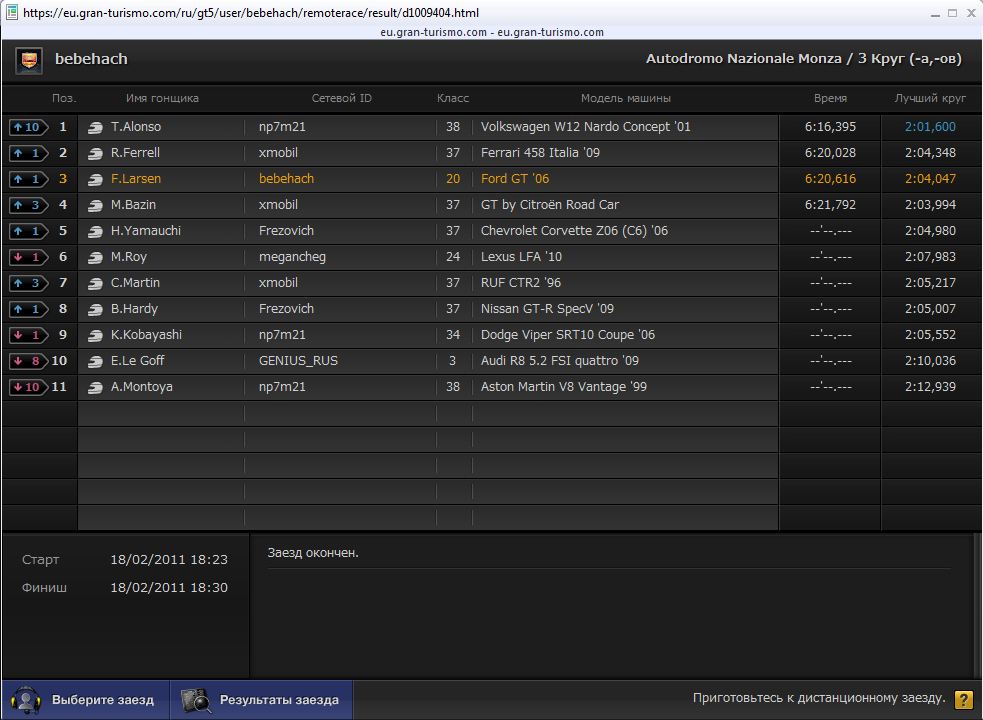Click car model Nissan GT-R SpecV '09

tap(547, 309)
